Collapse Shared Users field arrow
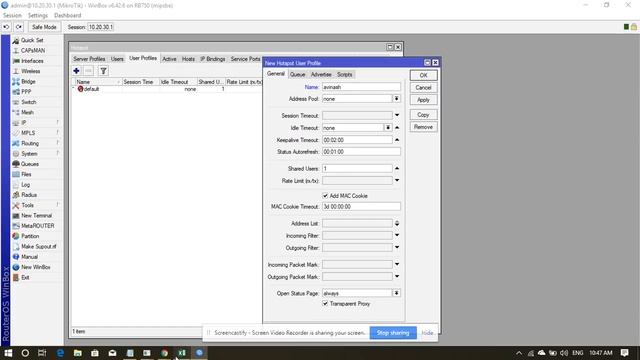640x360 pixels. (x=397, y=168)
